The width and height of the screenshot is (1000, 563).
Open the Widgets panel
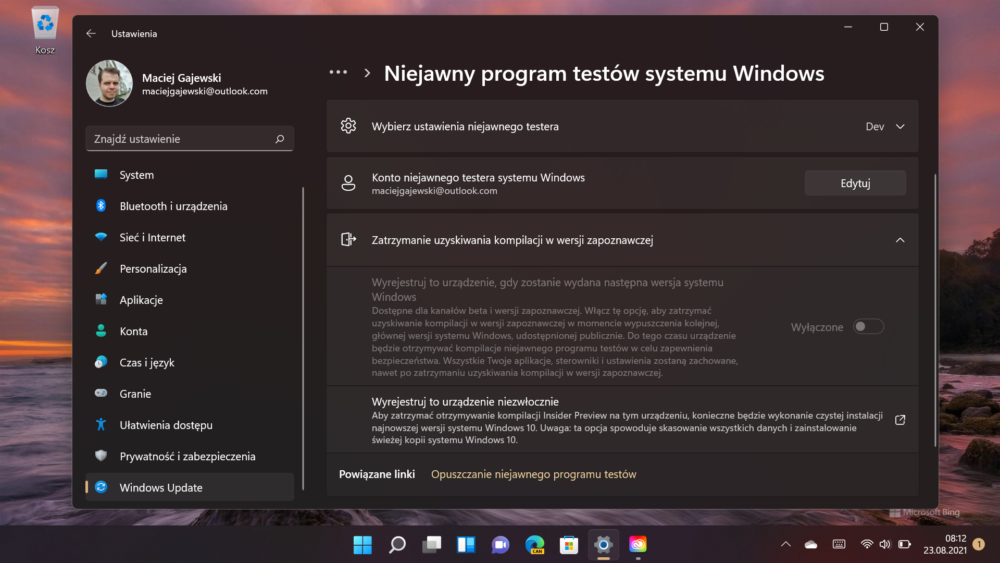[x=466, y=545]
